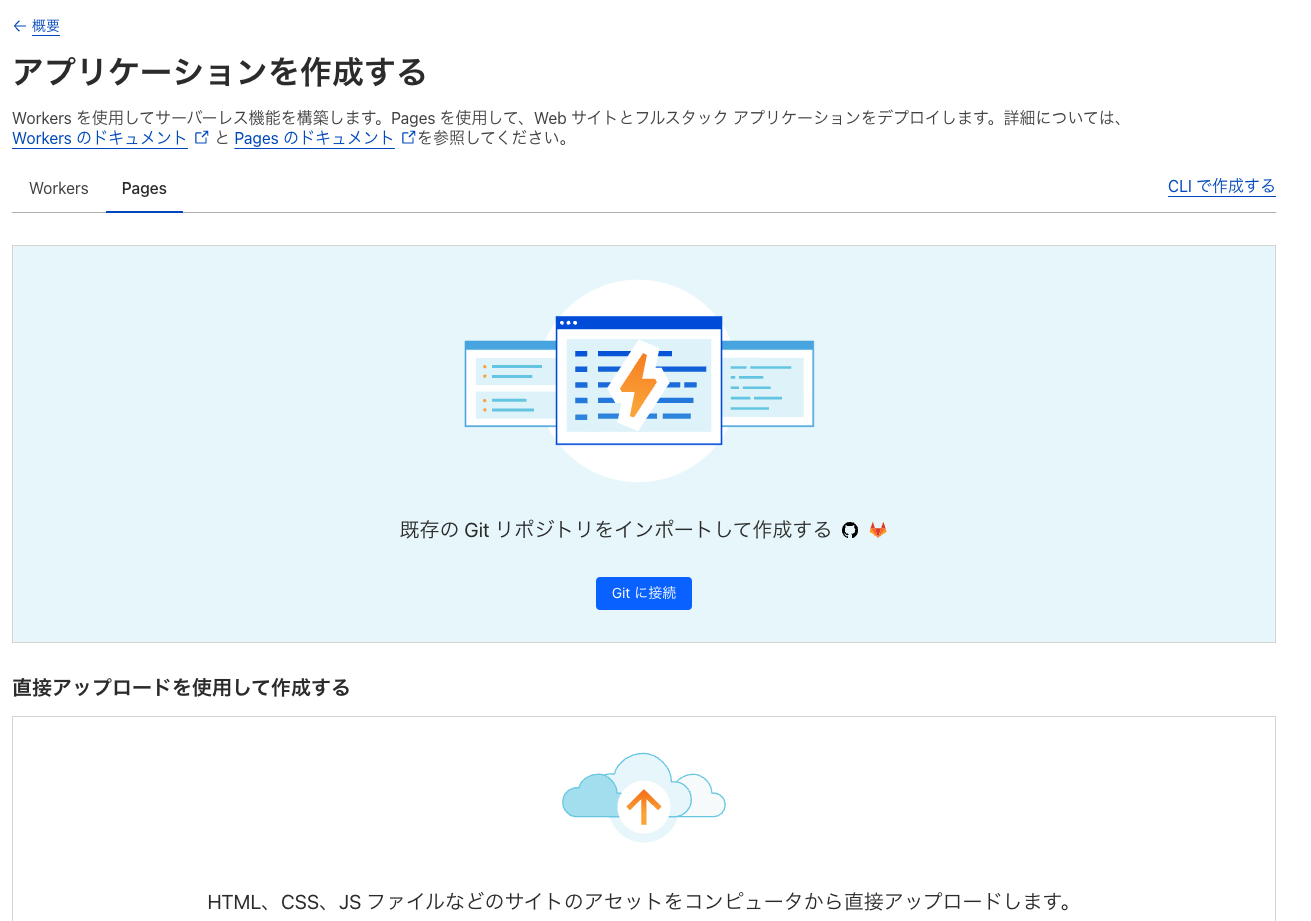
Task: Select the Pages tab
Action: (x=144, y=188)
